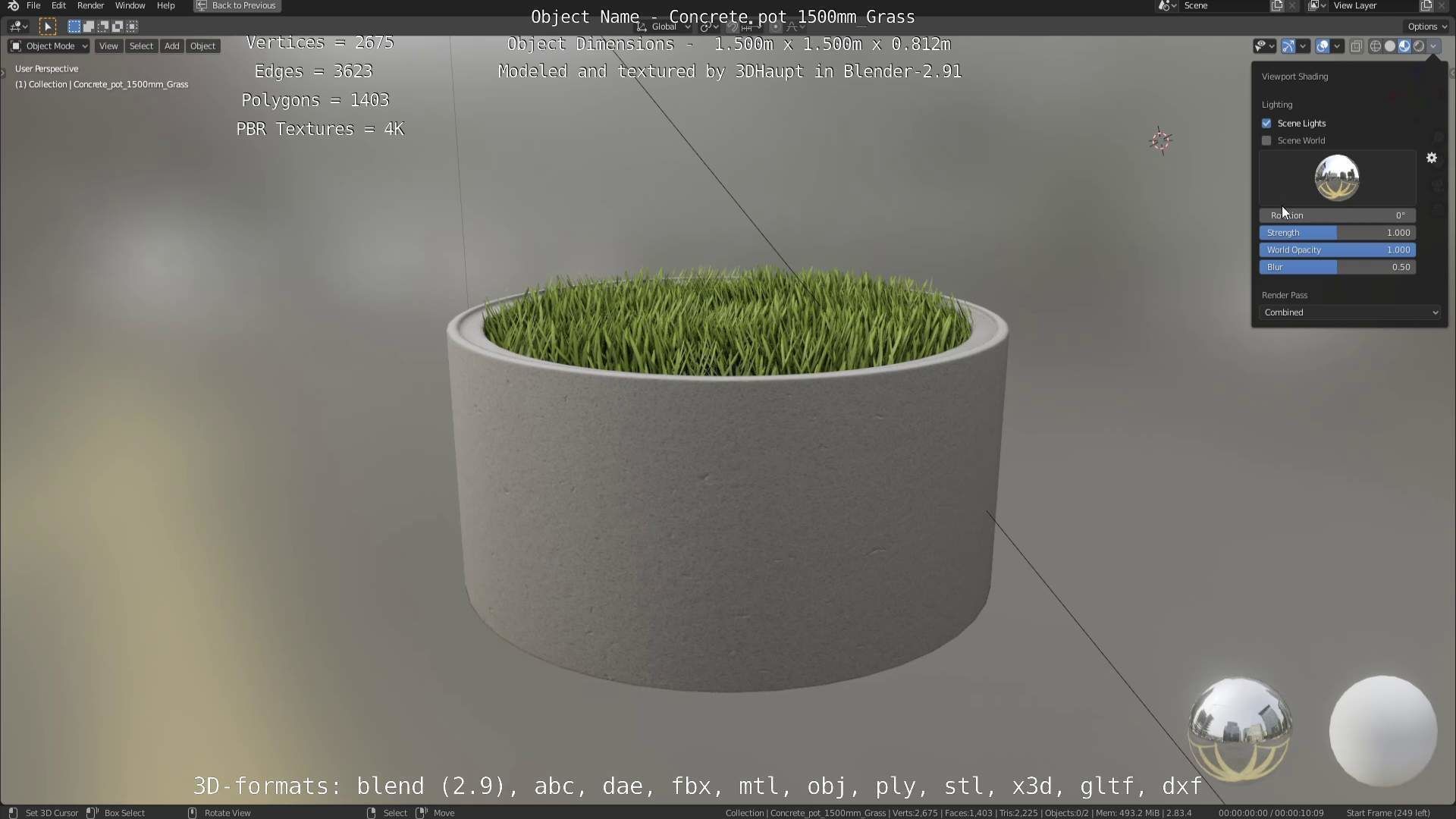Toggle proportional editing icon

(x=775, y=27)
